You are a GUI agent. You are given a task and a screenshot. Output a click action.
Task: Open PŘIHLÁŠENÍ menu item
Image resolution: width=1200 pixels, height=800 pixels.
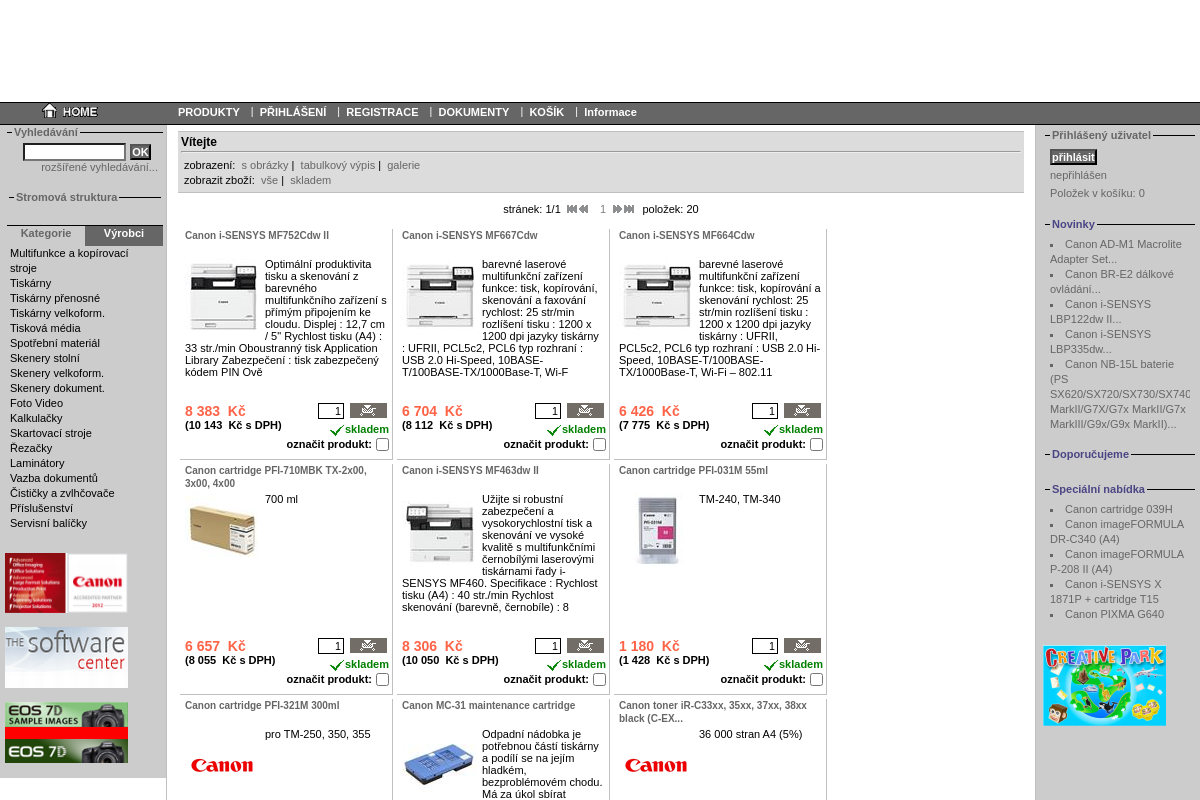293,112
